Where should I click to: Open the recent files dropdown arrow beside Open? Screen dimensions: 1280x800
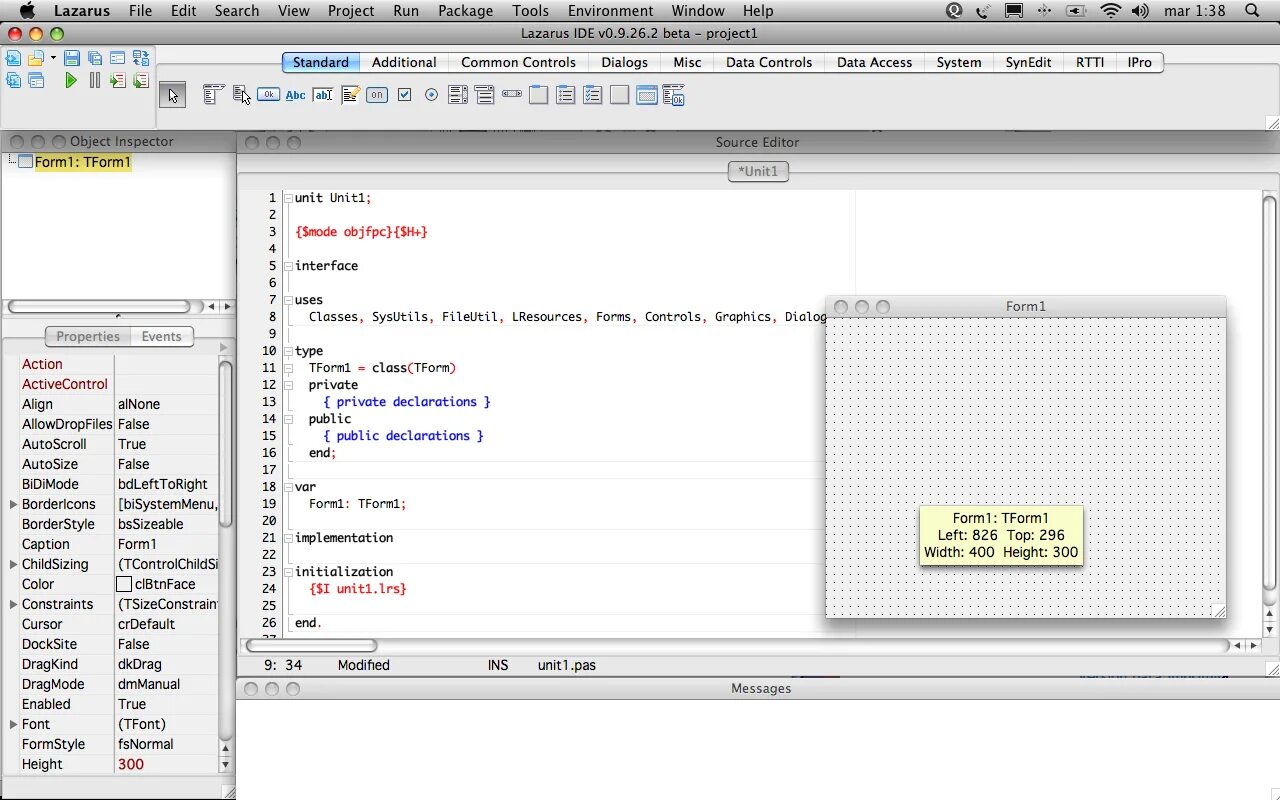53,57
